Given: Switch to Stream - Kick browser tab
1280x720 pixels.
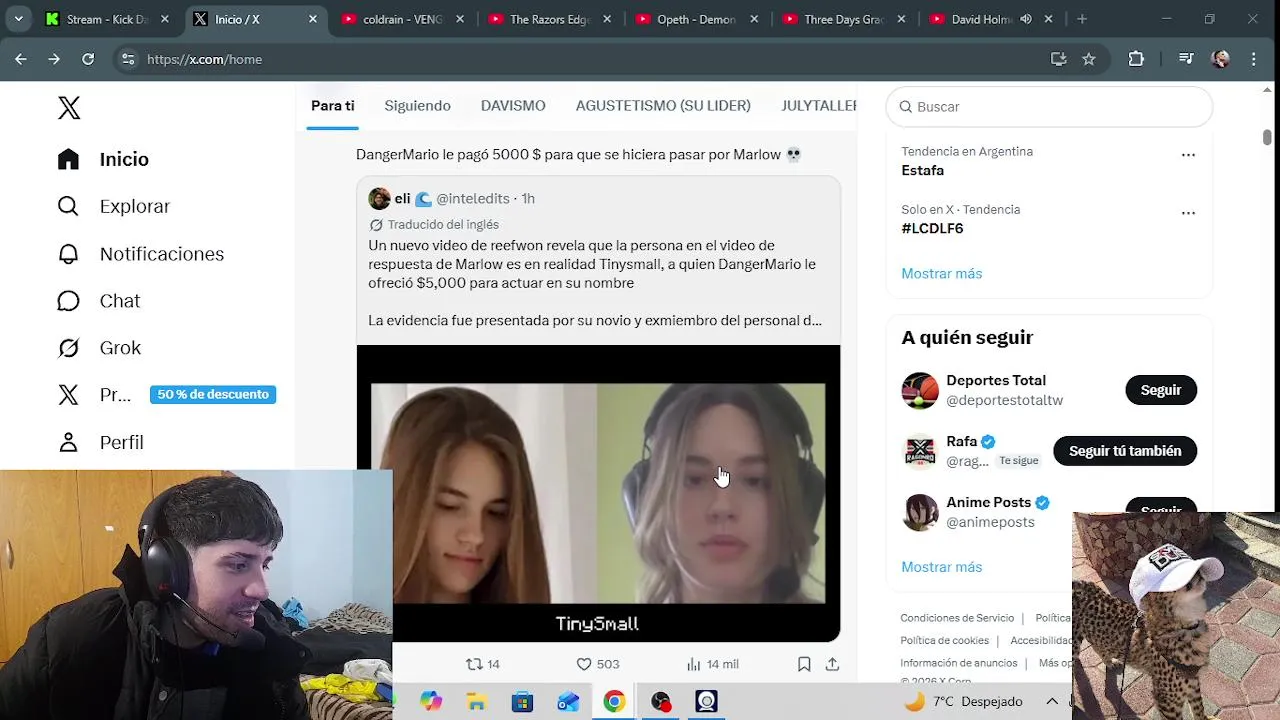Looking at the screenshot, I should click(109, 19).
